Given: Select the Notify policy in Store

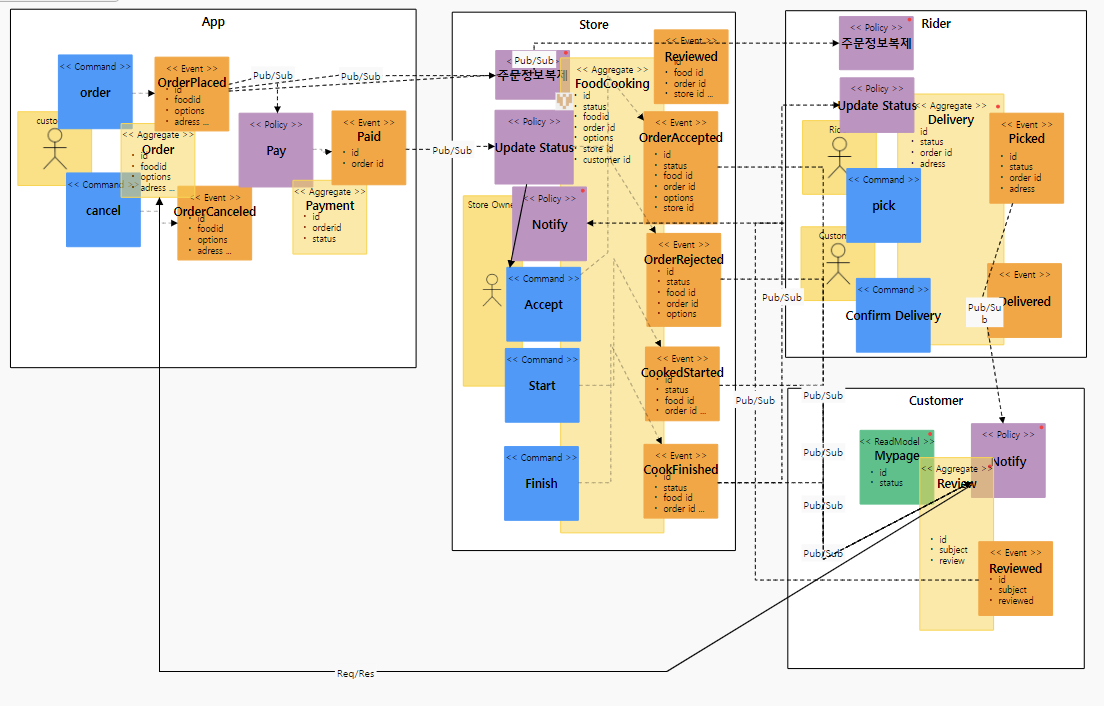Looking at the screenshot, I should click(x=549, y=224).
